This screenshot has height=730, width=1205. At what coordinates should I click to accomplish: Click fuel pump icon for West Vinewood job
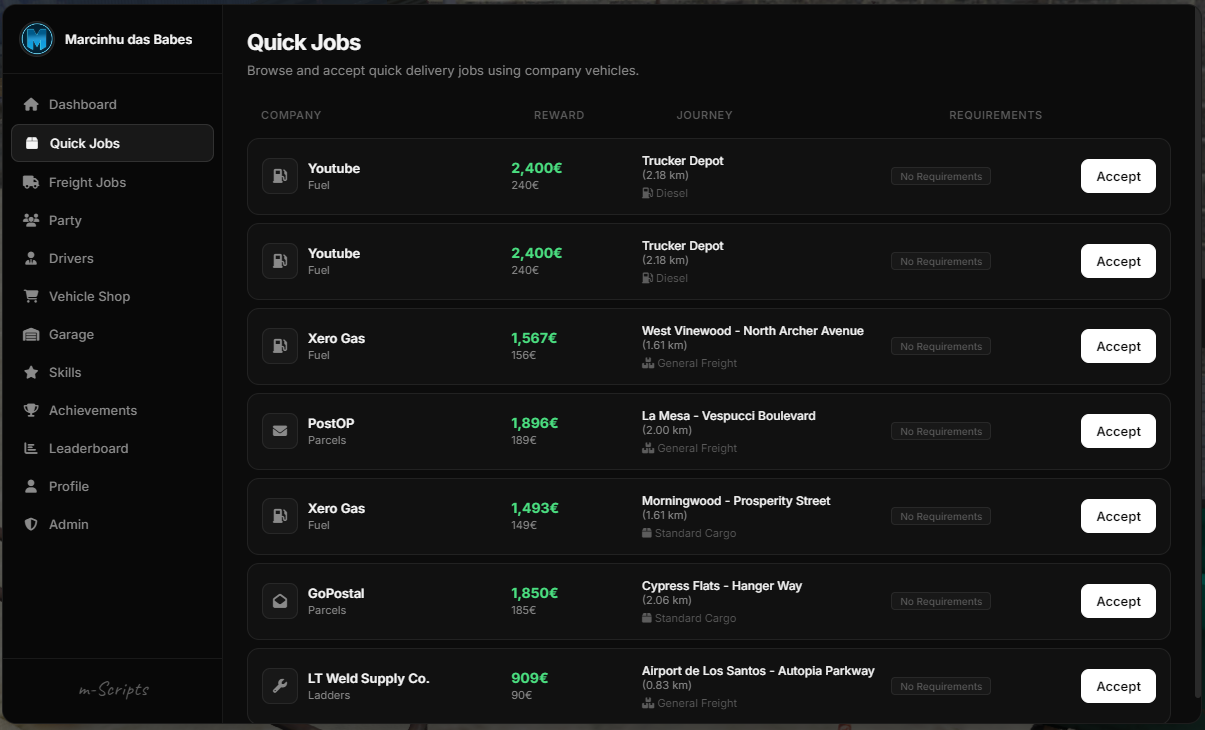(280, 346)
